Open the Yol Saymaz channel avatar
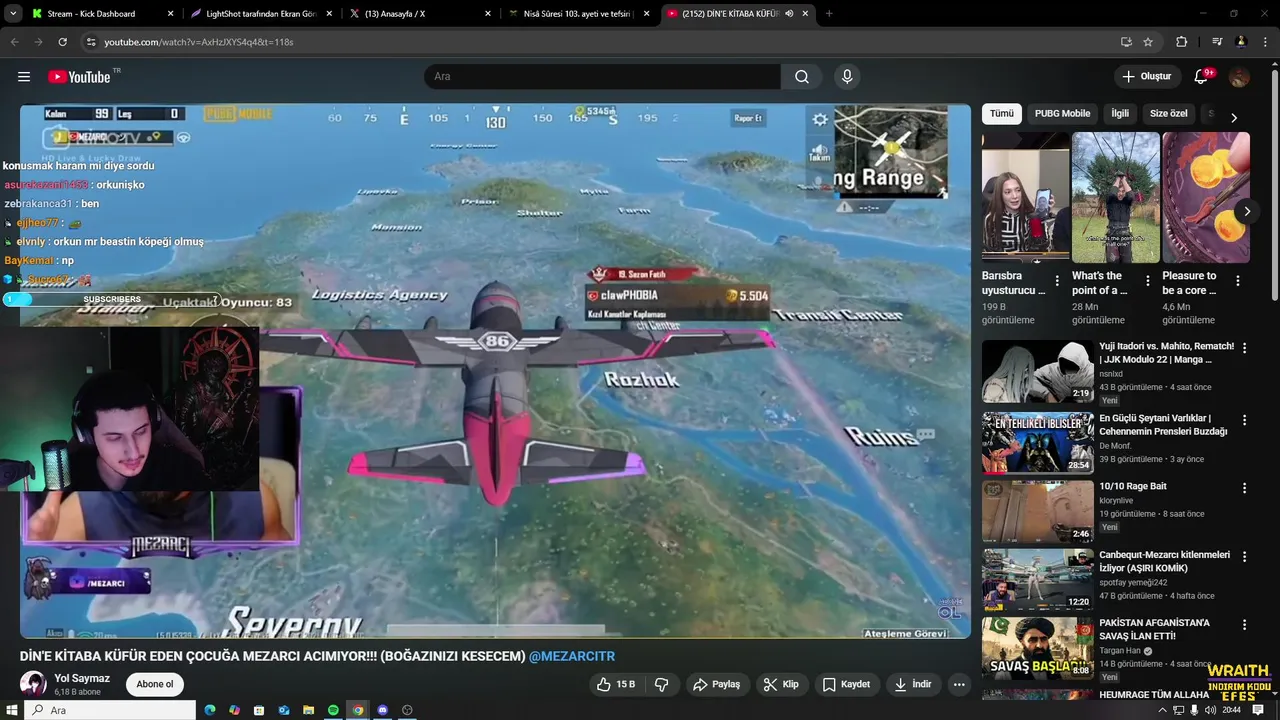The image size is (1280, 720). click(33, 685)
